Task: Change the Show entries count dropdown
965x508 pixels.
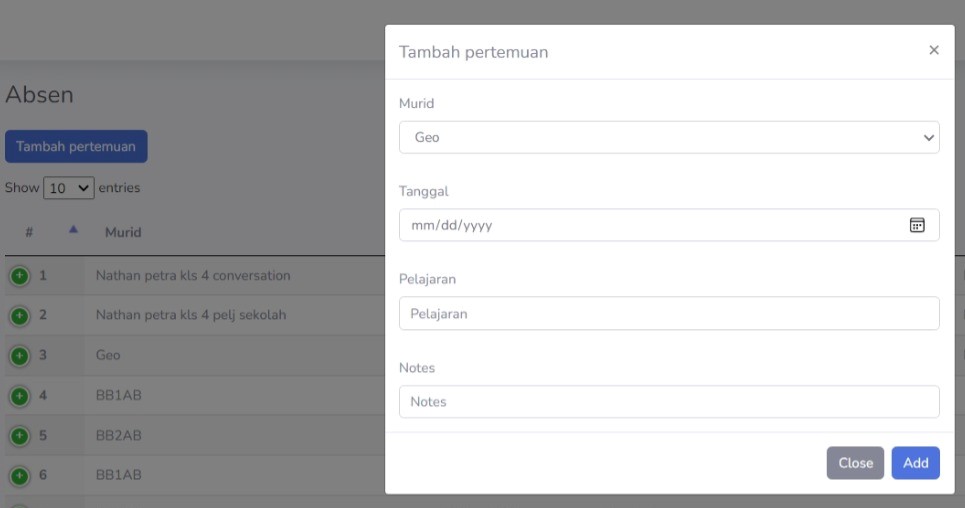Action: point(69,188)
